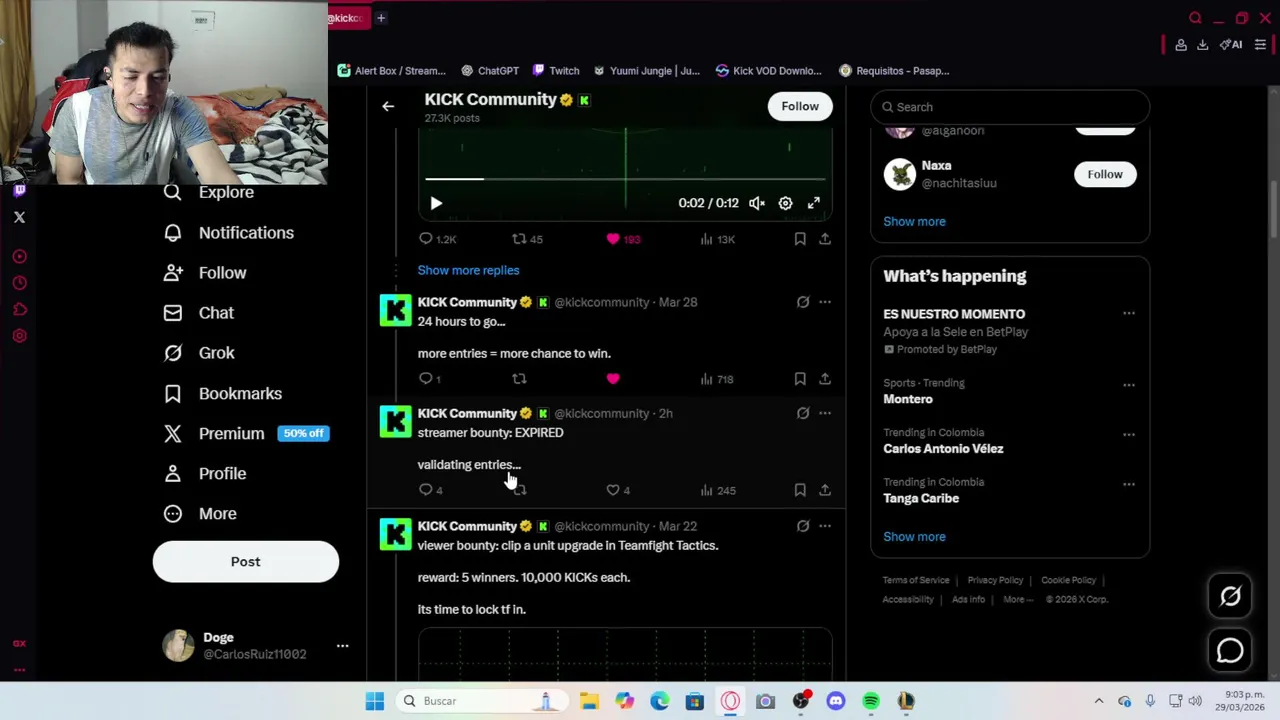Open Discord from the Windows taskbar

point(836,701)
